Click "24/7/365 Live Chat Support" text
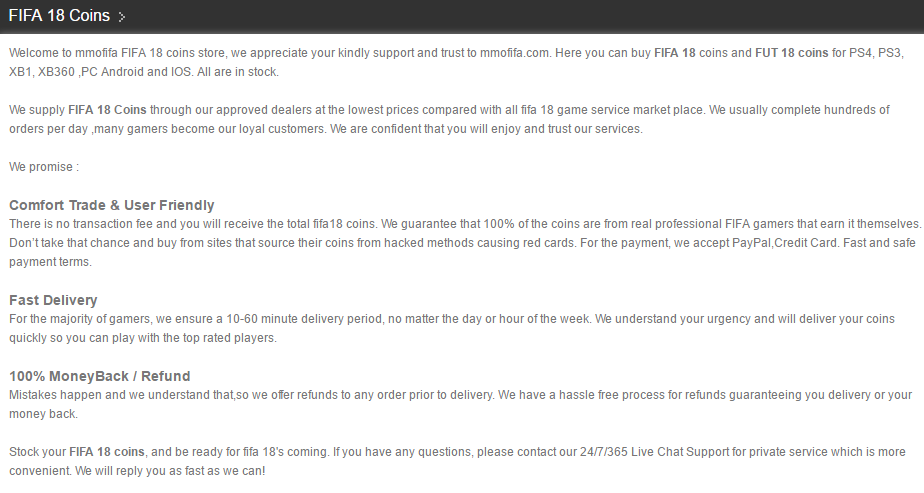Screen dimensions: 924x493 coord(654,452)
